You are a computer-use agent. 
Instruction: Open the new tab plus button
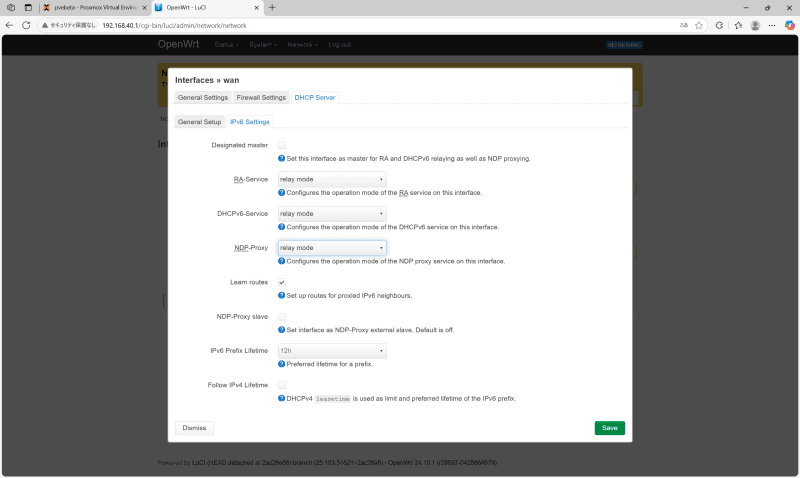coord(272,7)
